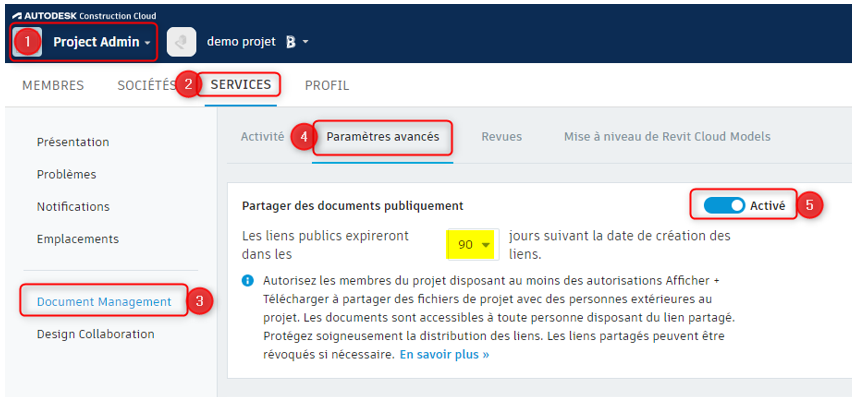Image resolution: width=858 pixels, height=400 pixels.
Task: Open Mise à niveau de Revit Cloud Models
Action: coord(667,137)
